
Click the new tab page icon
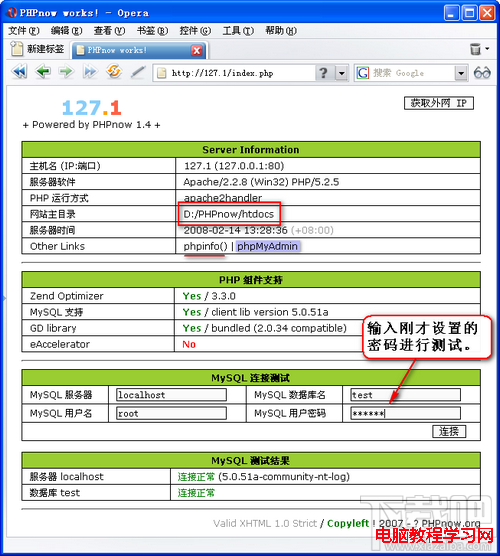(x=17, y=49)
